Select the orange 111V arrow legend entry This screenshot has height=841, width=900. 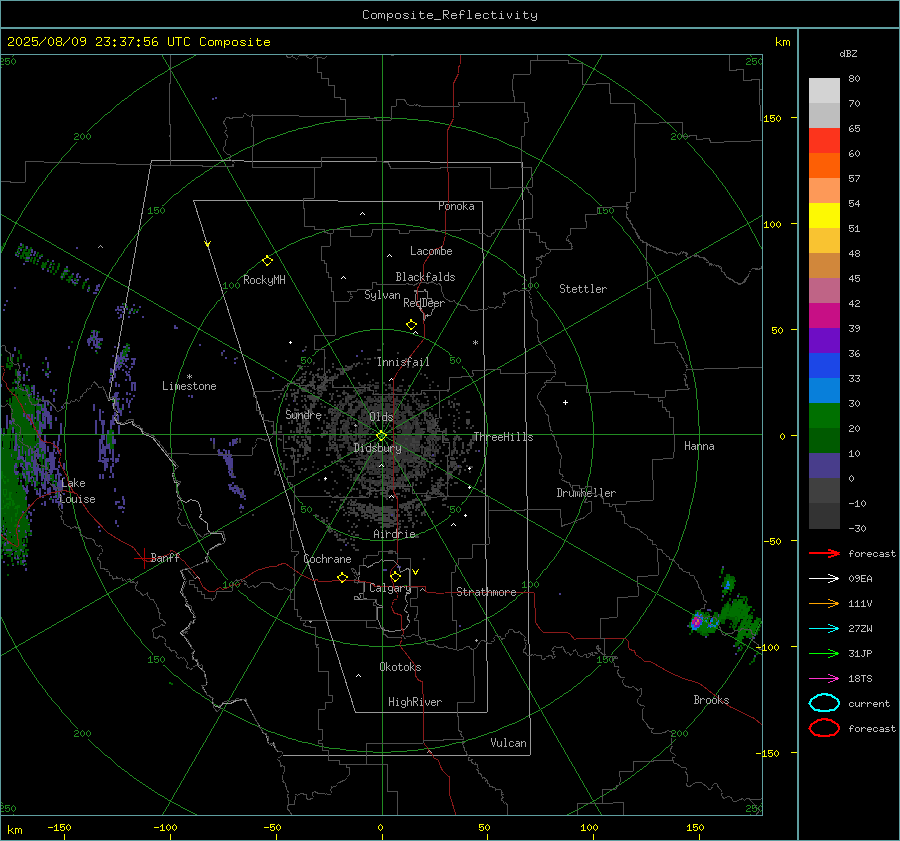click(x=824, y=603)
